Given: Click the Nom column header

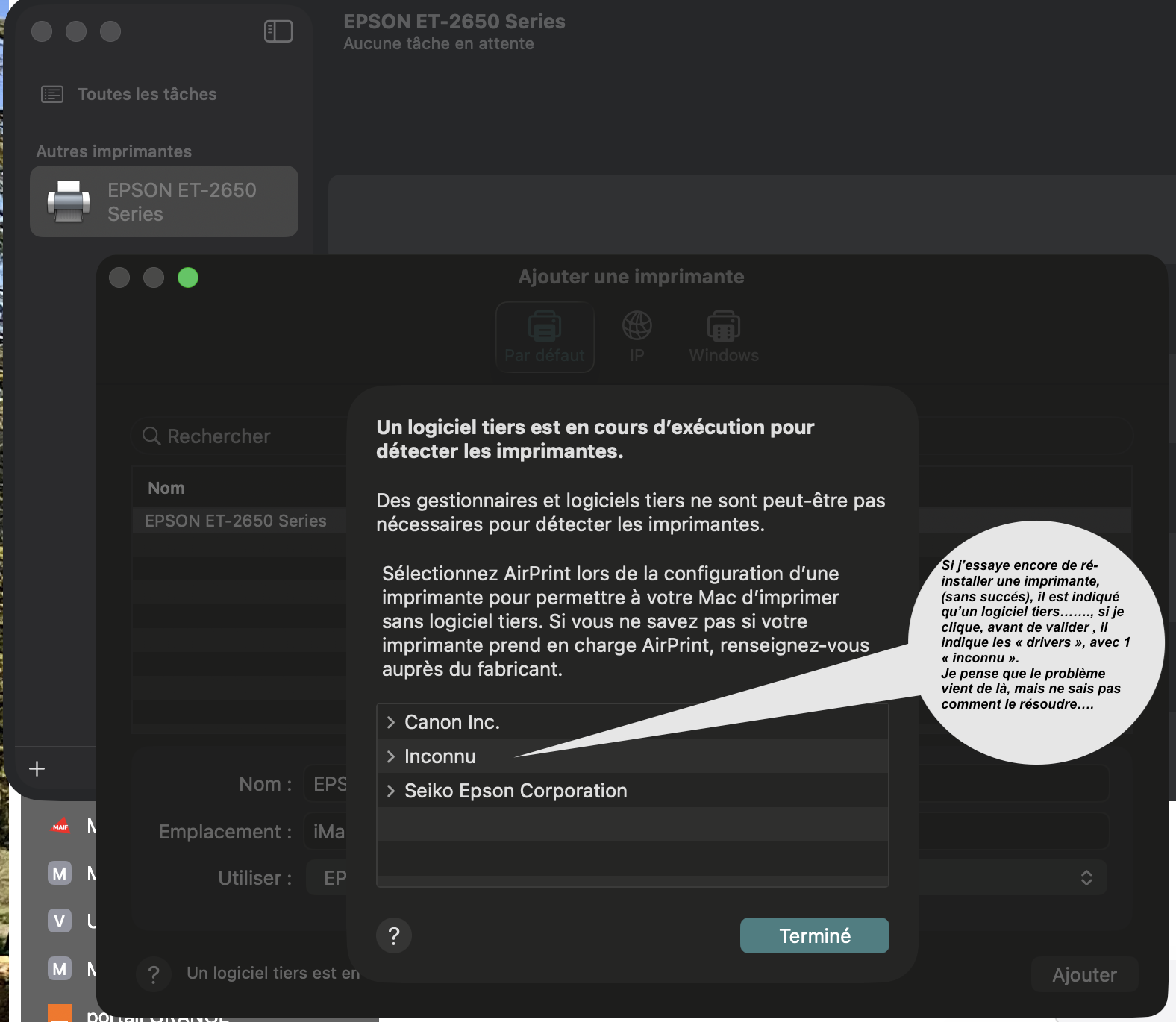Looking at the screenshot, I should [x=166, y=488].
